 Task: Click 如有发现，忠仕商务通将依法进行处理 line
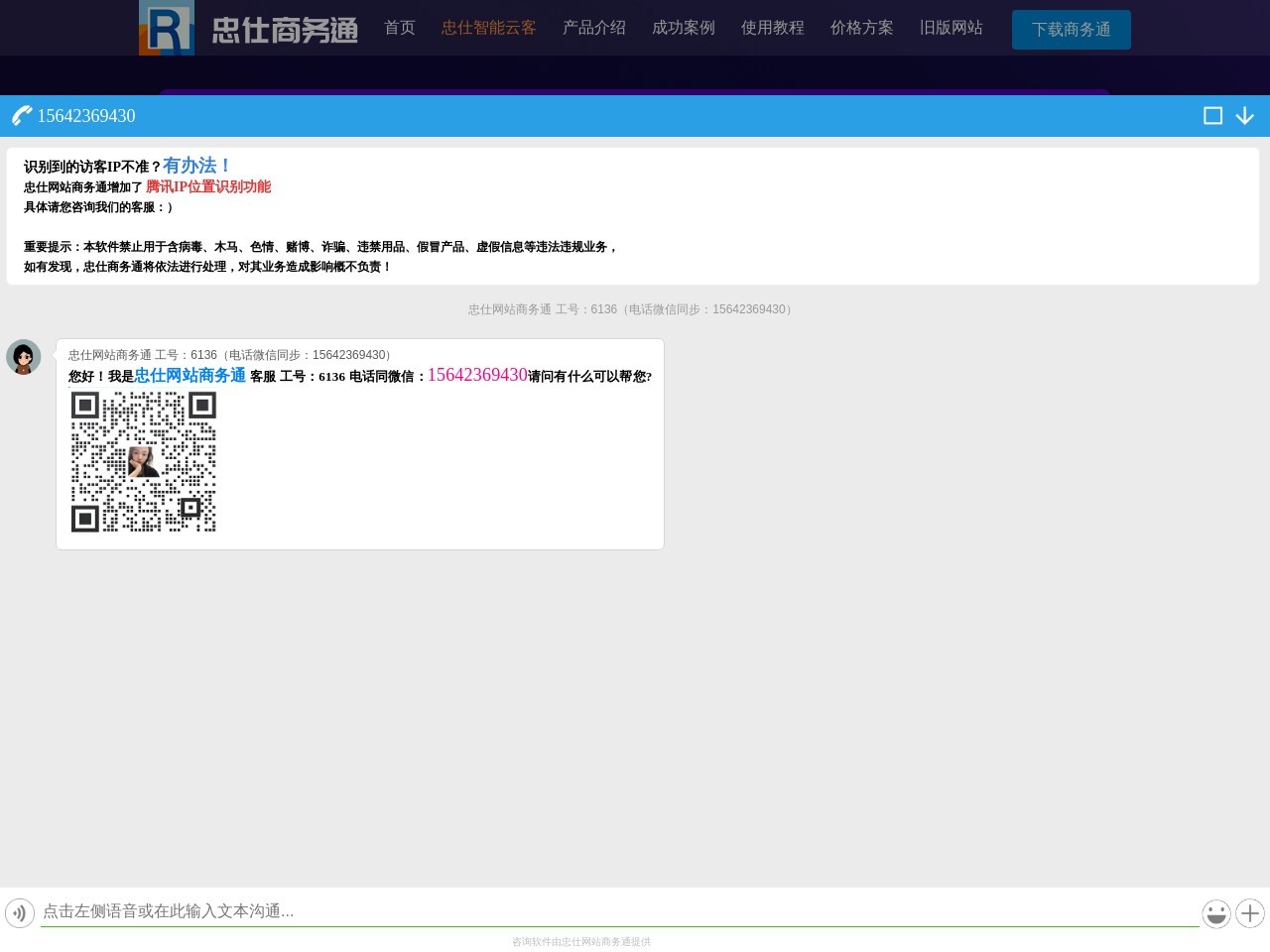click(207, 267)
